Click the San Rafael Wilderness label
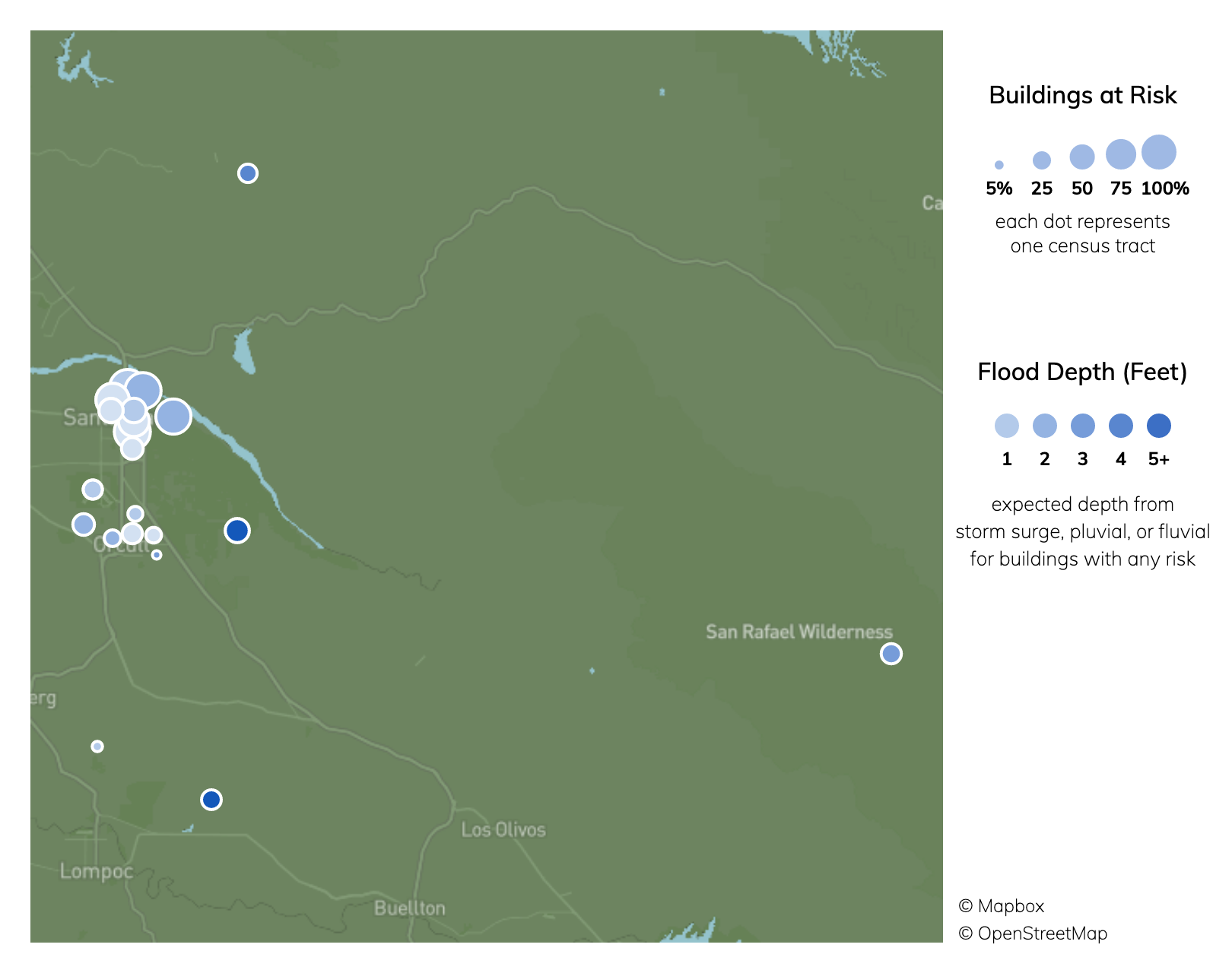 pos(799,632)
